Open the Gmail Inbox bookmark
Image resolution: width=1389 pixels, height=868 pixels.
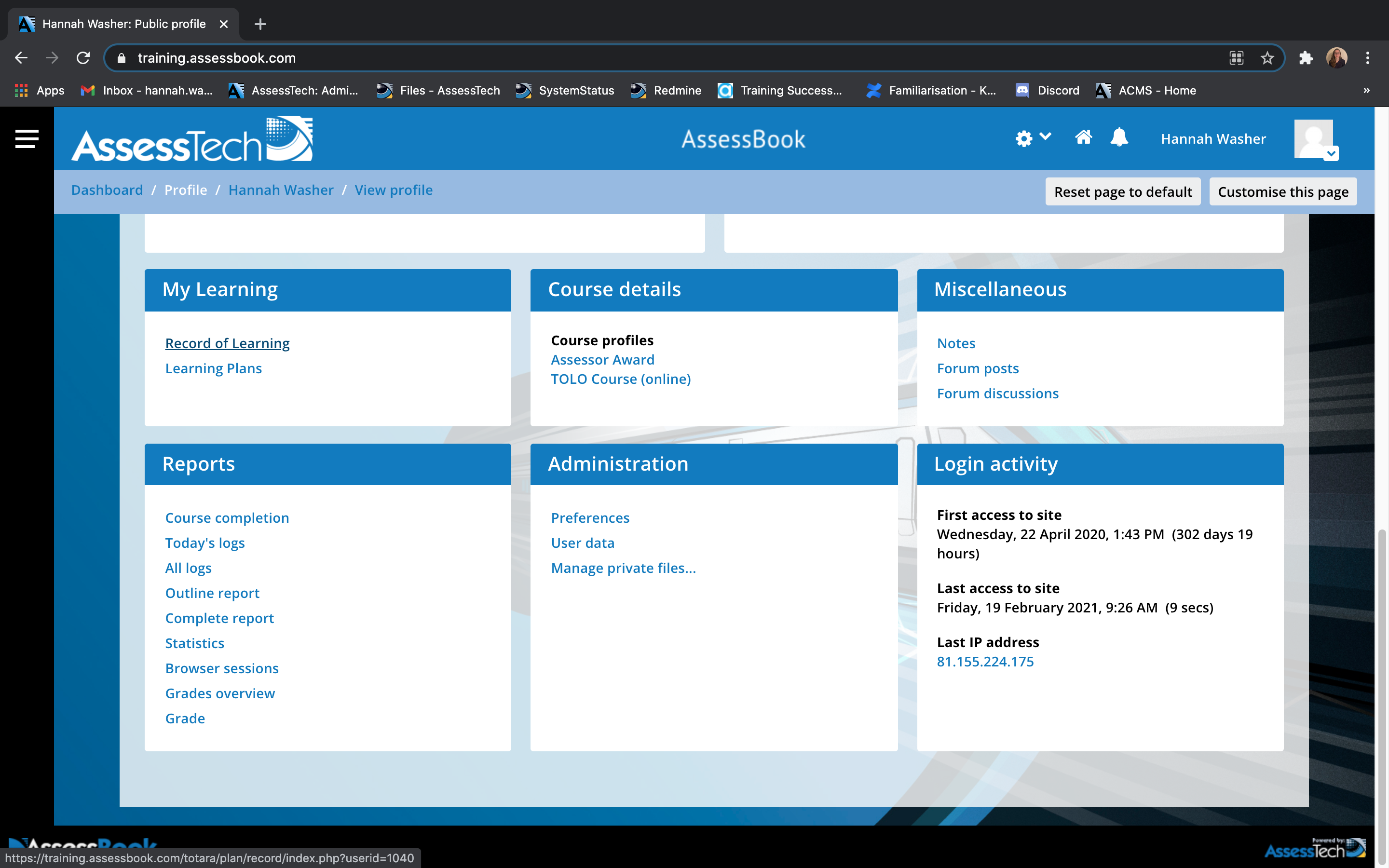[146, 91]
